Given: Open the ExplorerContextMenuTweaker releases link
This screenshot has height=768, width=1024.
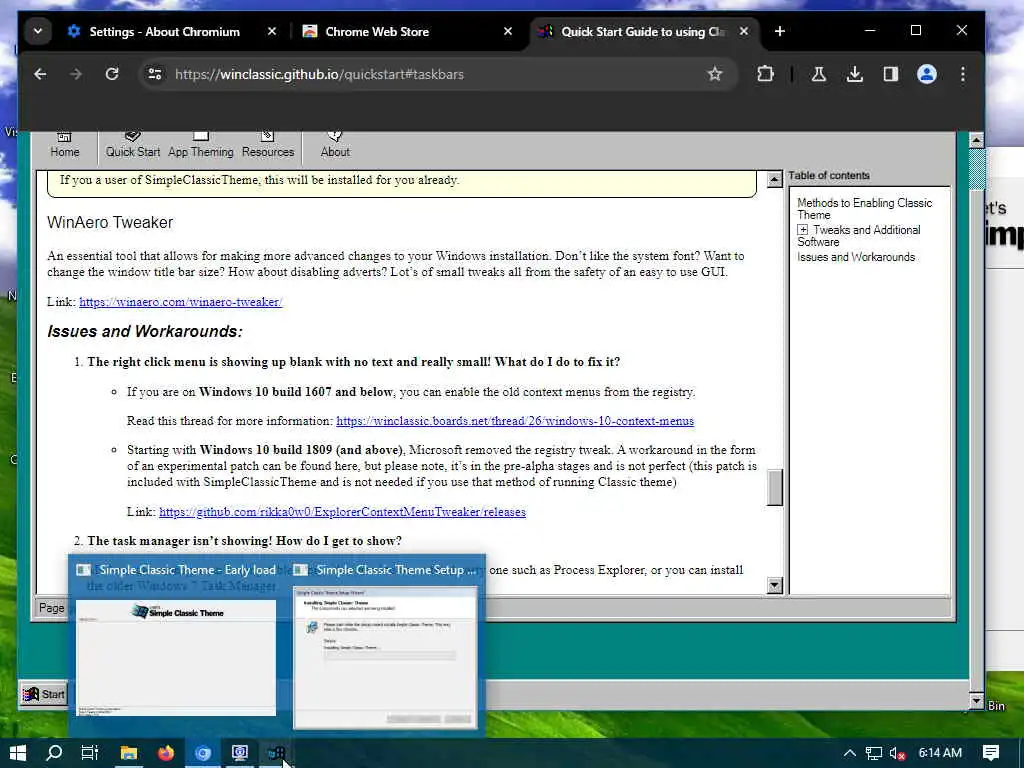Looking at the screenshot, I should [342, 512].
